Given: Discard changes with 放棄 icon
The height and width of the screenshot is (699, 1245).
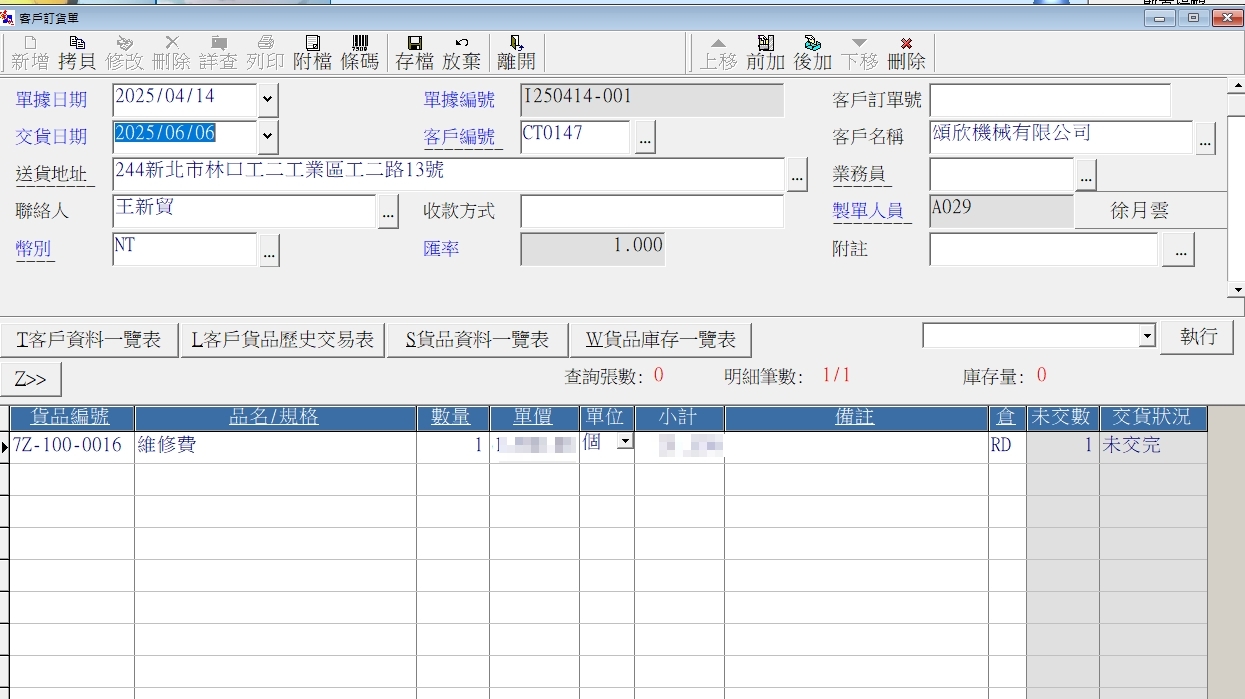Looking at the screenshot, I should 462,52.
